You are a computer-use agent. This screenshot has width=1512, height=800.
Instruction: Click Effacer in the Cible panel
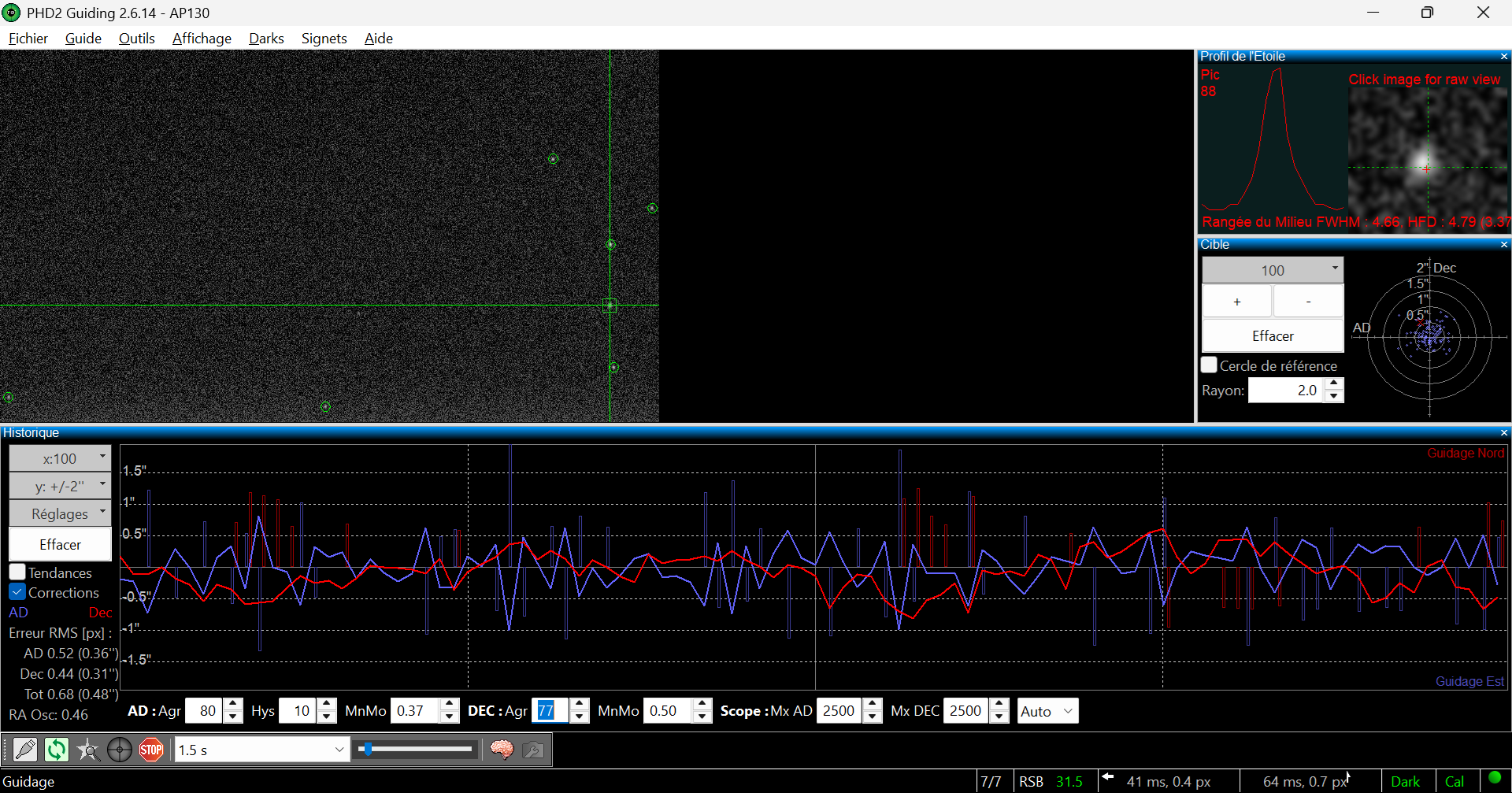point(1273,335)
